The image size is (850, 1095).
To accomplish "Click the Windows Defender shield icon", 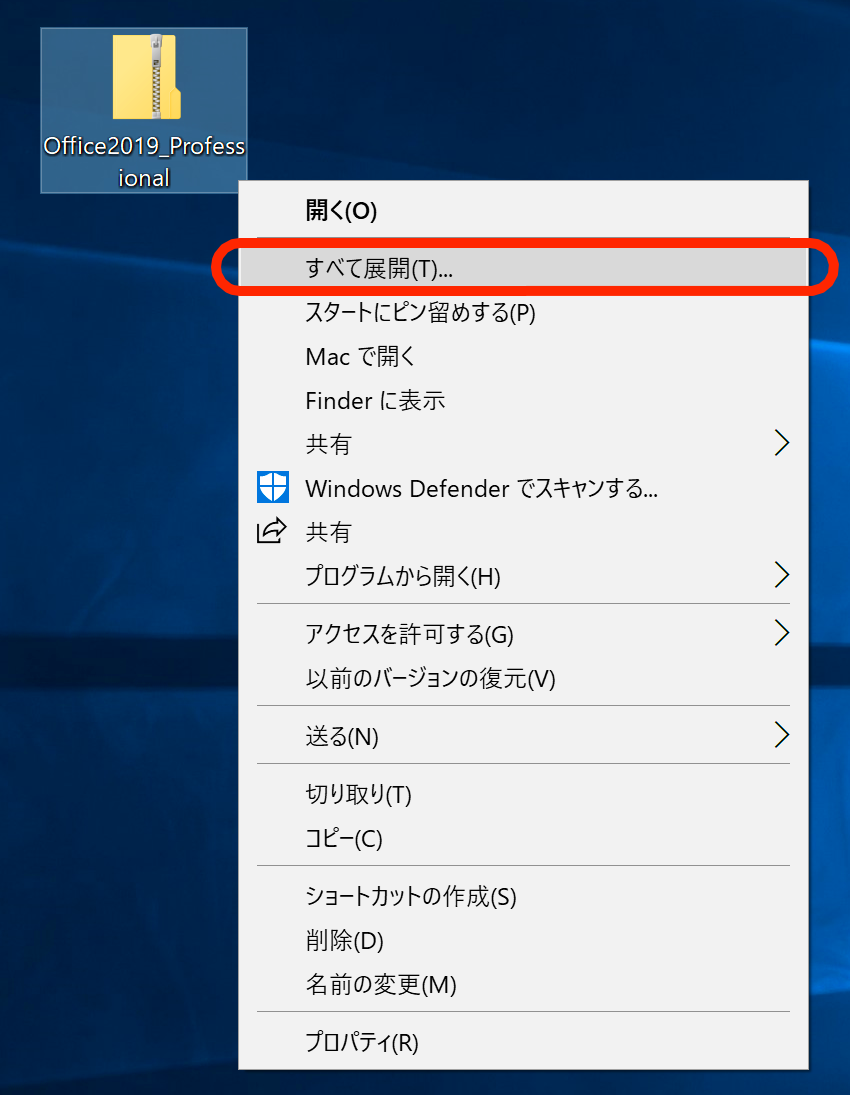I will tap(272, 487).
